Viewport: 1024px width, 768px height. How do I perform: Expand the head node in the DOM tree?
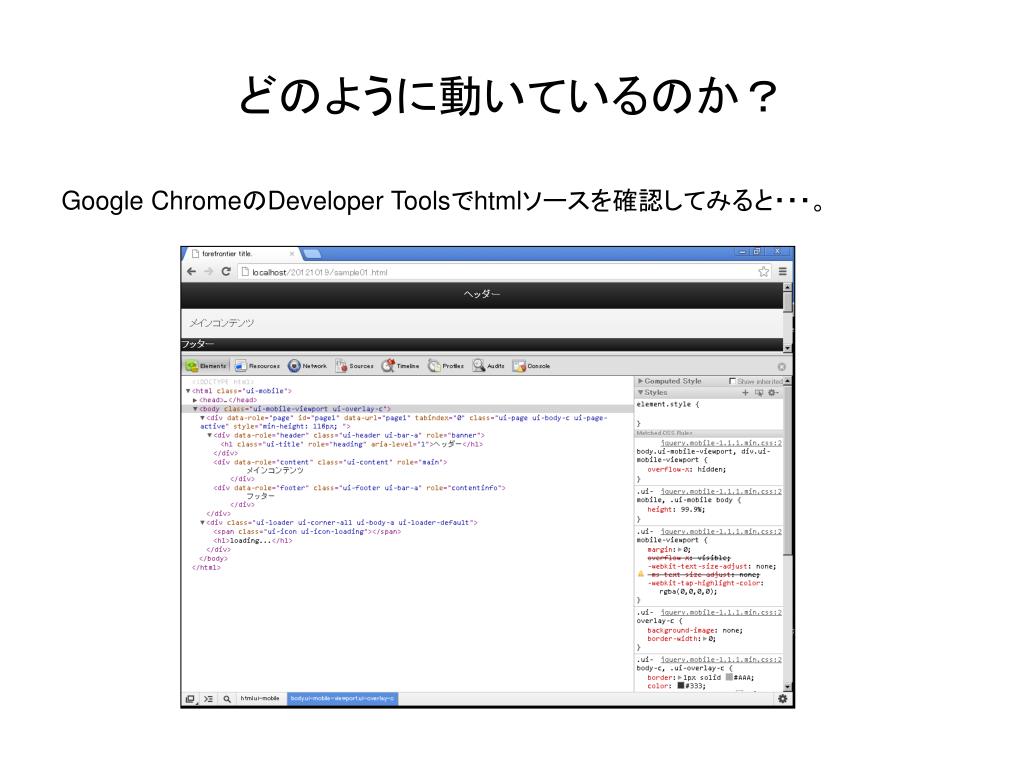point(195,400)
